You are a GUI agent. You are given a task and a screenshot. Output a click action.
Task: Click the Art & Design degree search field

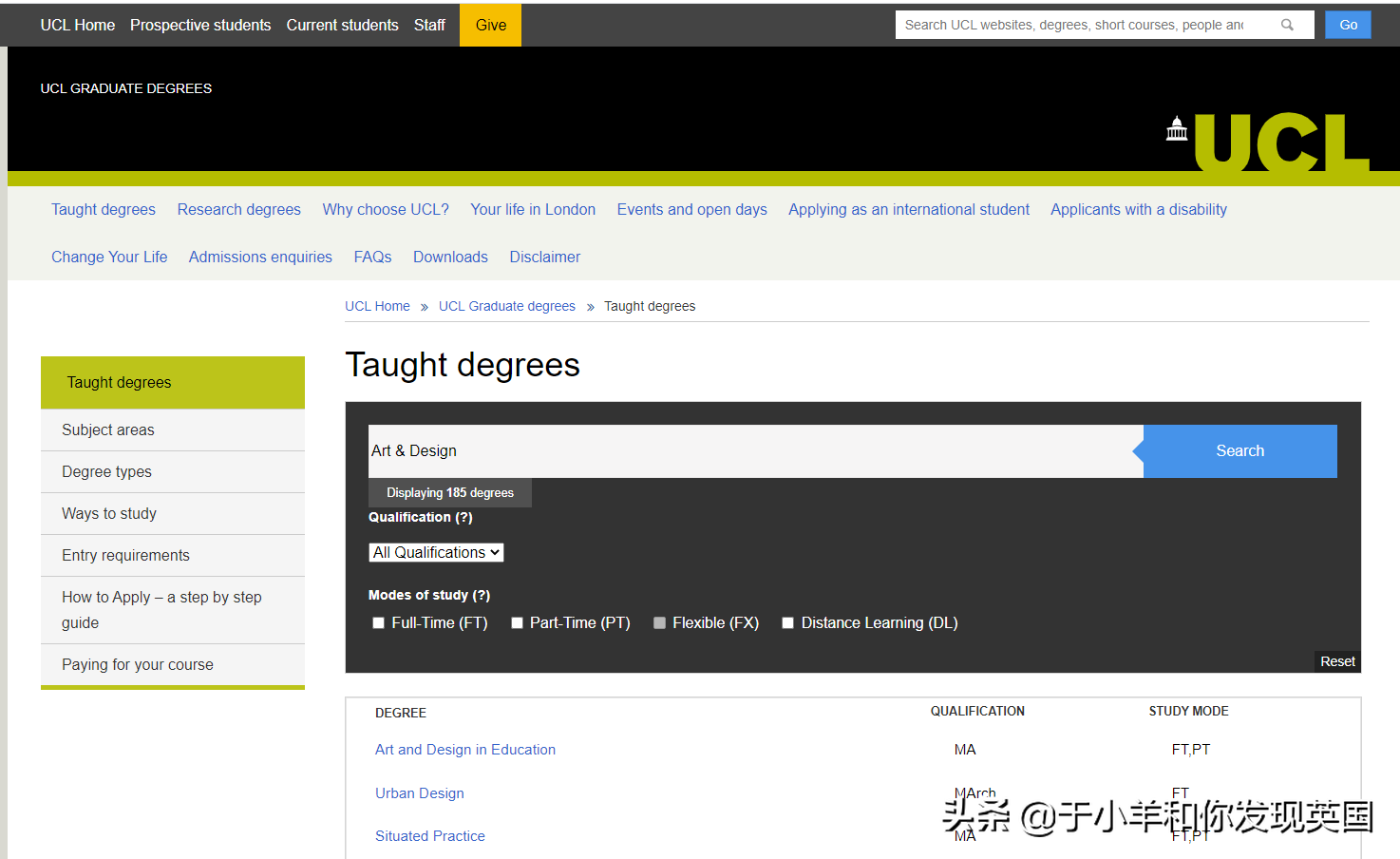[755, 451]
